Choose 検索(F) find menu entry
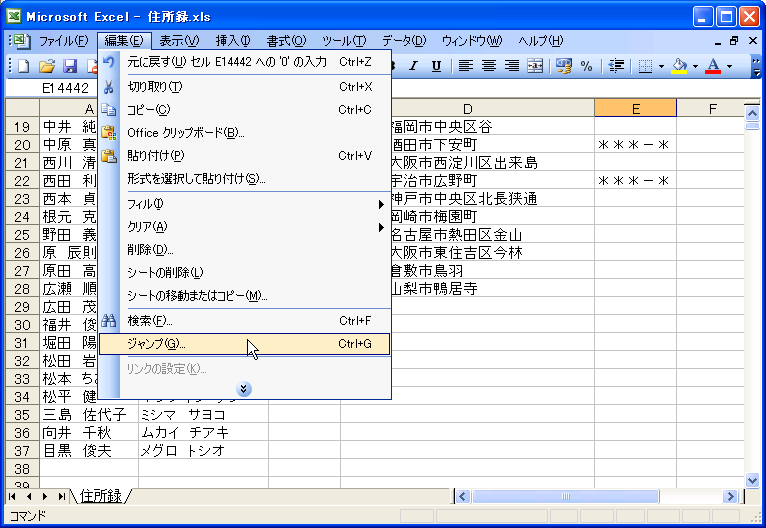The height and width of the screenshot is (528, 766). click(x=244, y=321)
